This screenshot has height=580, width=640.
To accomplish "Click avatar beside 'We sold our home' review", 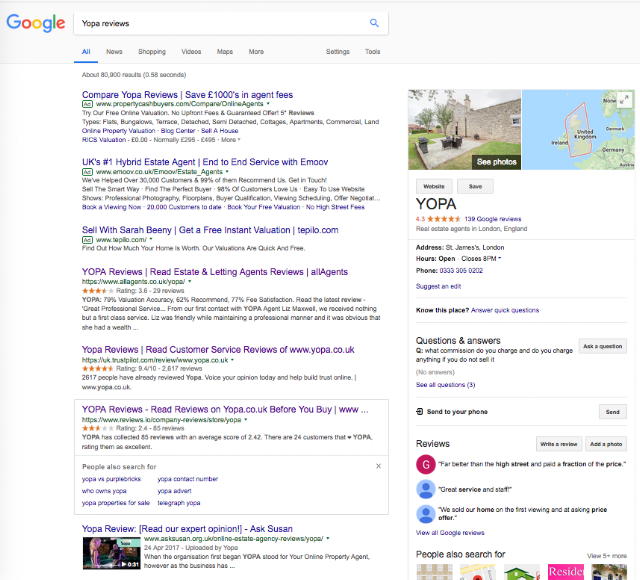I will tap(426, 513).
